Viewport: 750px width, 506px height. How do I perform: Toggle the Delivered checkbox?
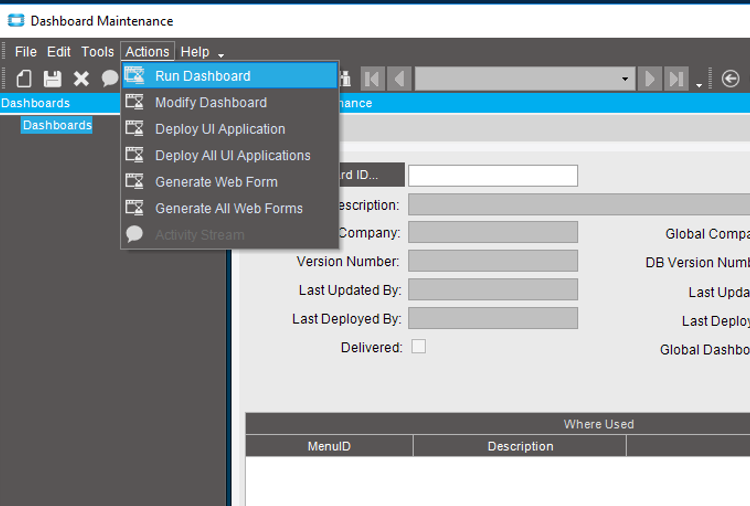(x=419, y=346)
